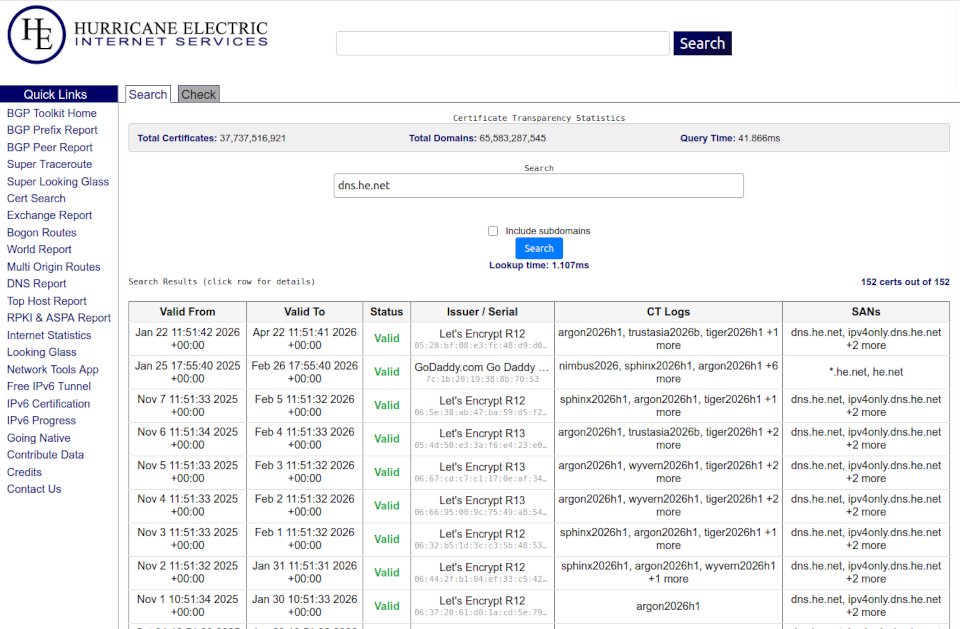Image resolution: width=960 pixels, height=629 pixels.
Task: Click the dark Search button in header
Action: [x=702, y=43]
